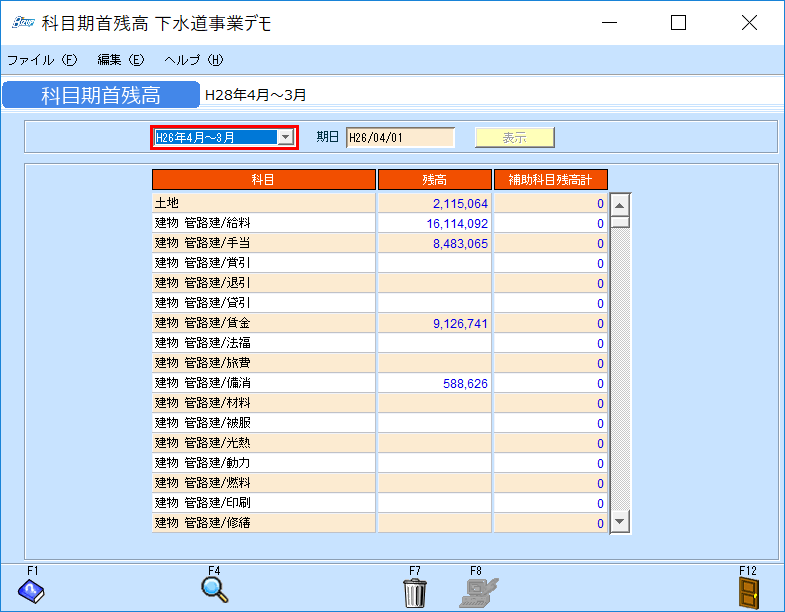Click the app logo in title bar

pyautogui.click(x=23, y=23)
